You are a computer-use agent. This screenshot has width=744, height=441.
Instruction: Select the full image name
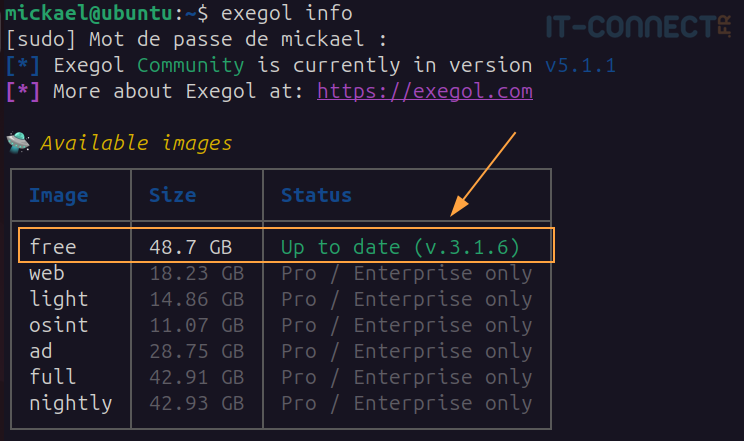pyautogui.click(x=53, y=377)
